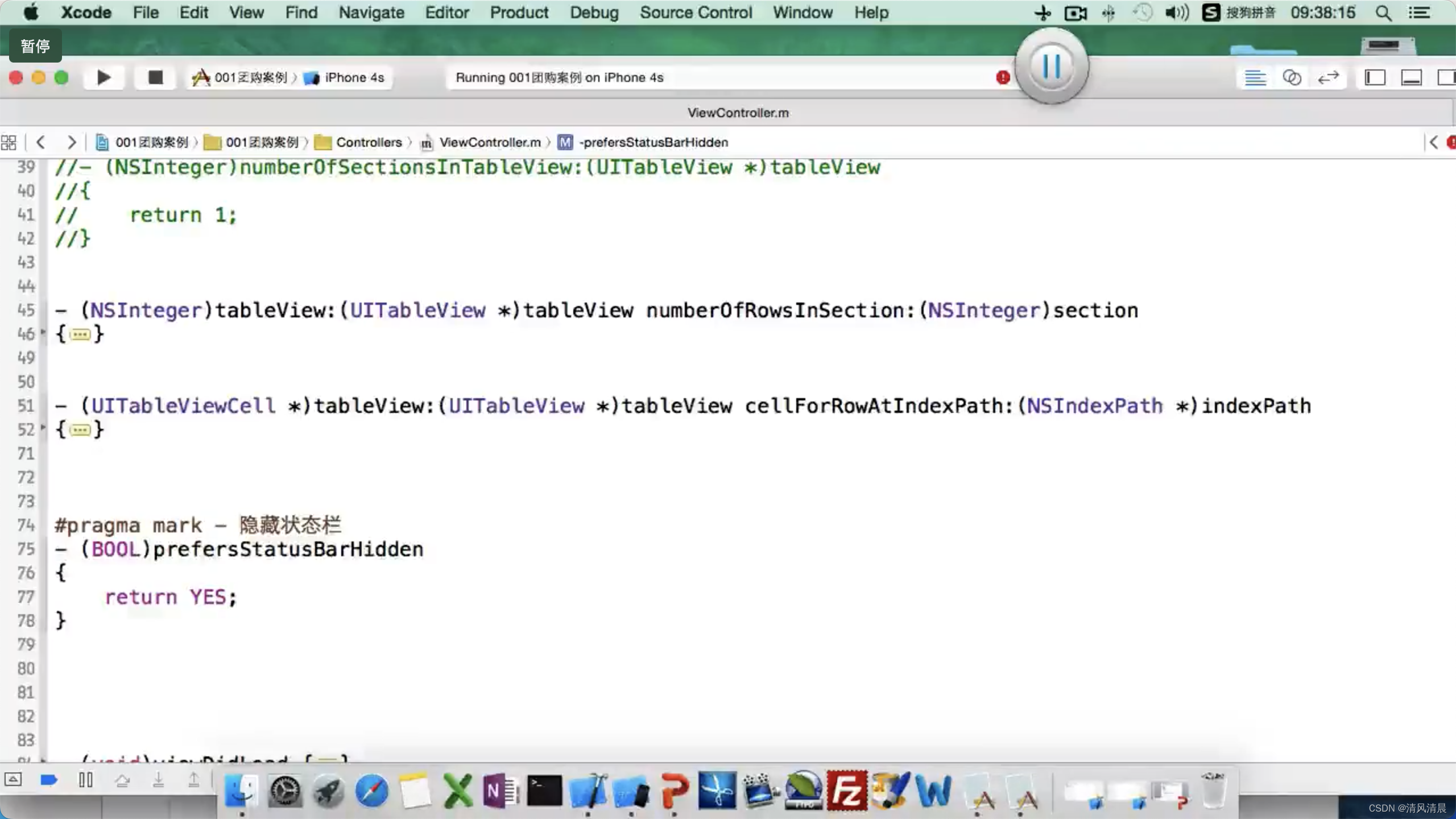The image size is (1456, 819).
Task: Click Controllers folder in jump bar
Action: pos(368,142)
